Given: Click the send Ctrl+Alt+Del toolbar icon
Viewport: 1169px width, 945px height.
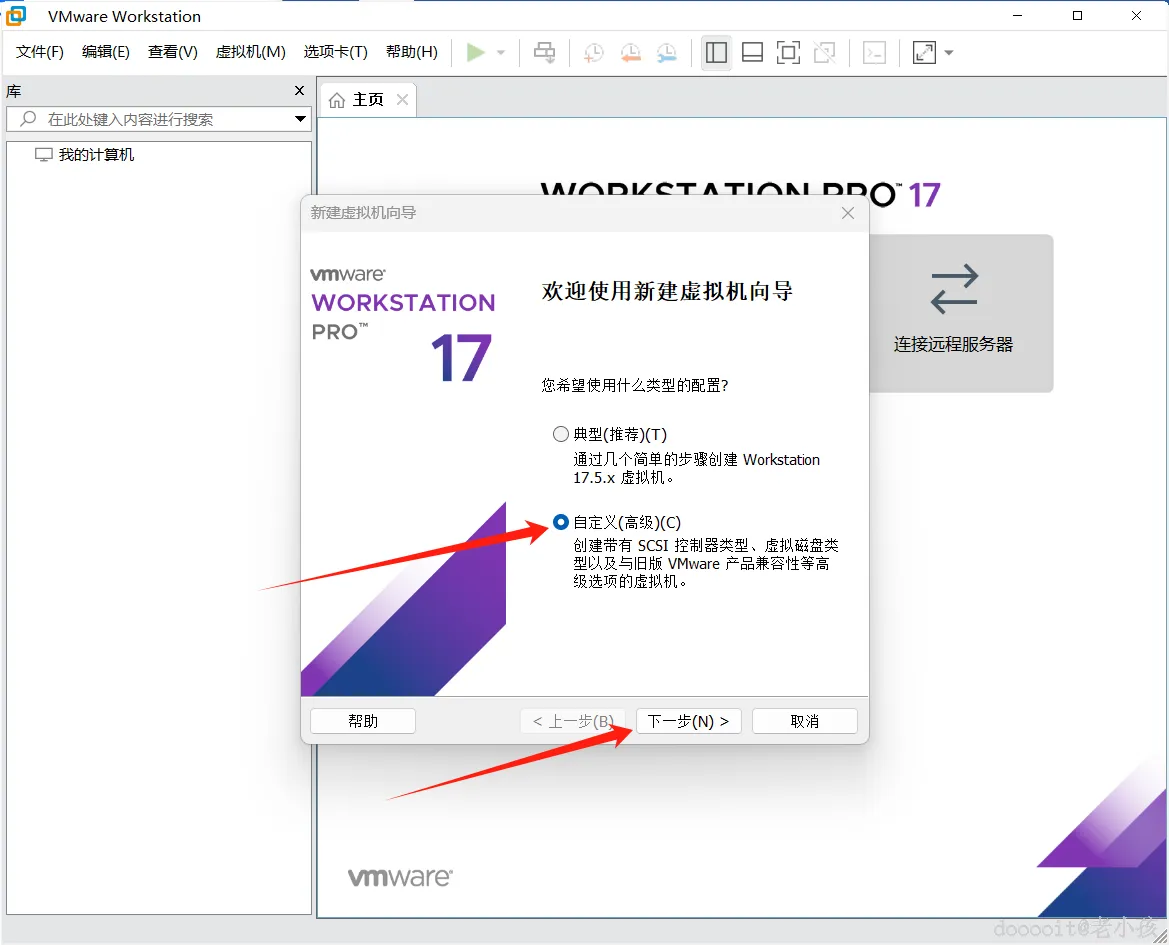Looking at the screenshot, I should point(545,52).
